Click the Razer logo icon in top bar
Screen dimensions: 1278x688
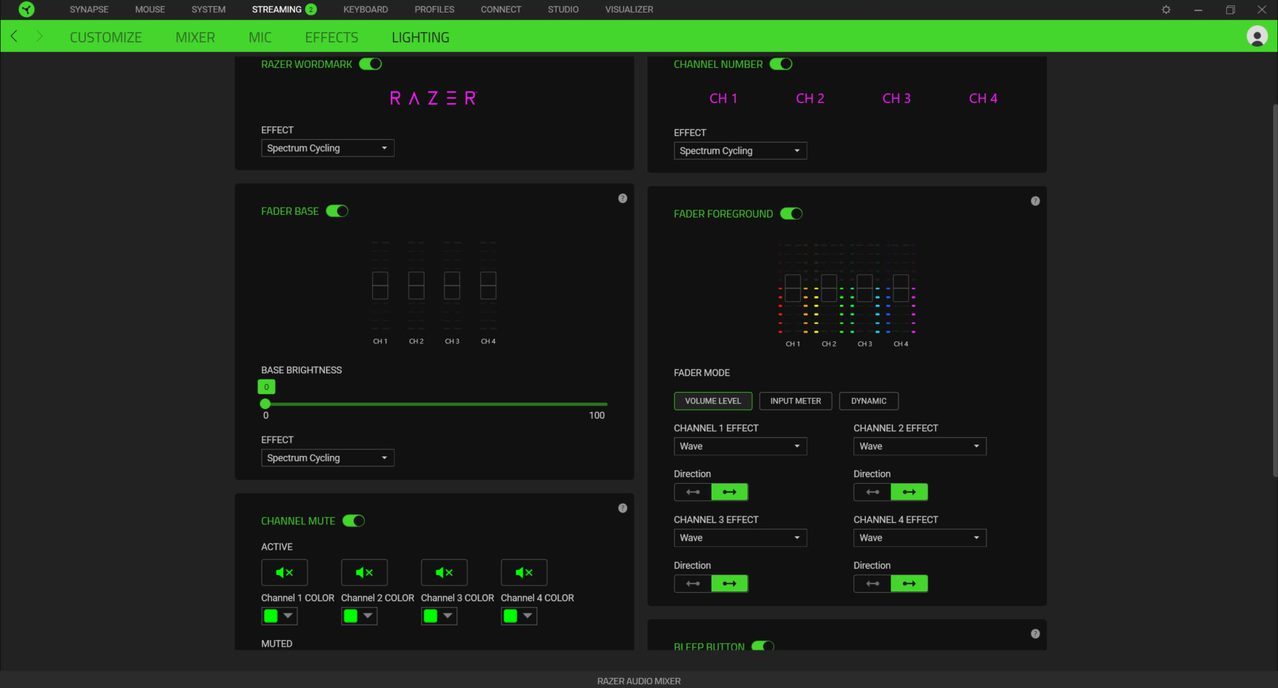coord(27,9)
